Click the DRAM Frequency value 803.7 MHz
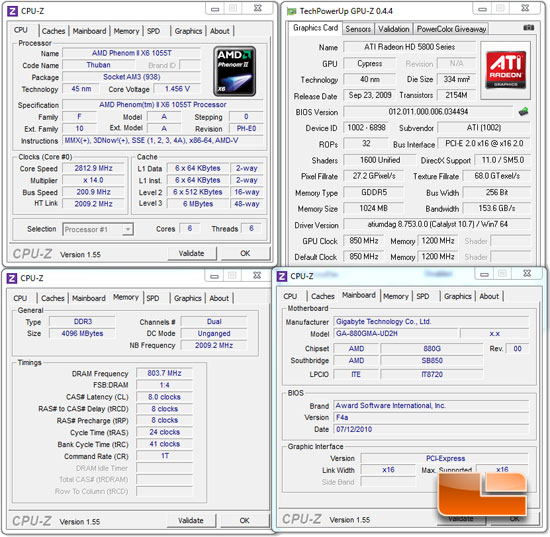 pos(164,373)
